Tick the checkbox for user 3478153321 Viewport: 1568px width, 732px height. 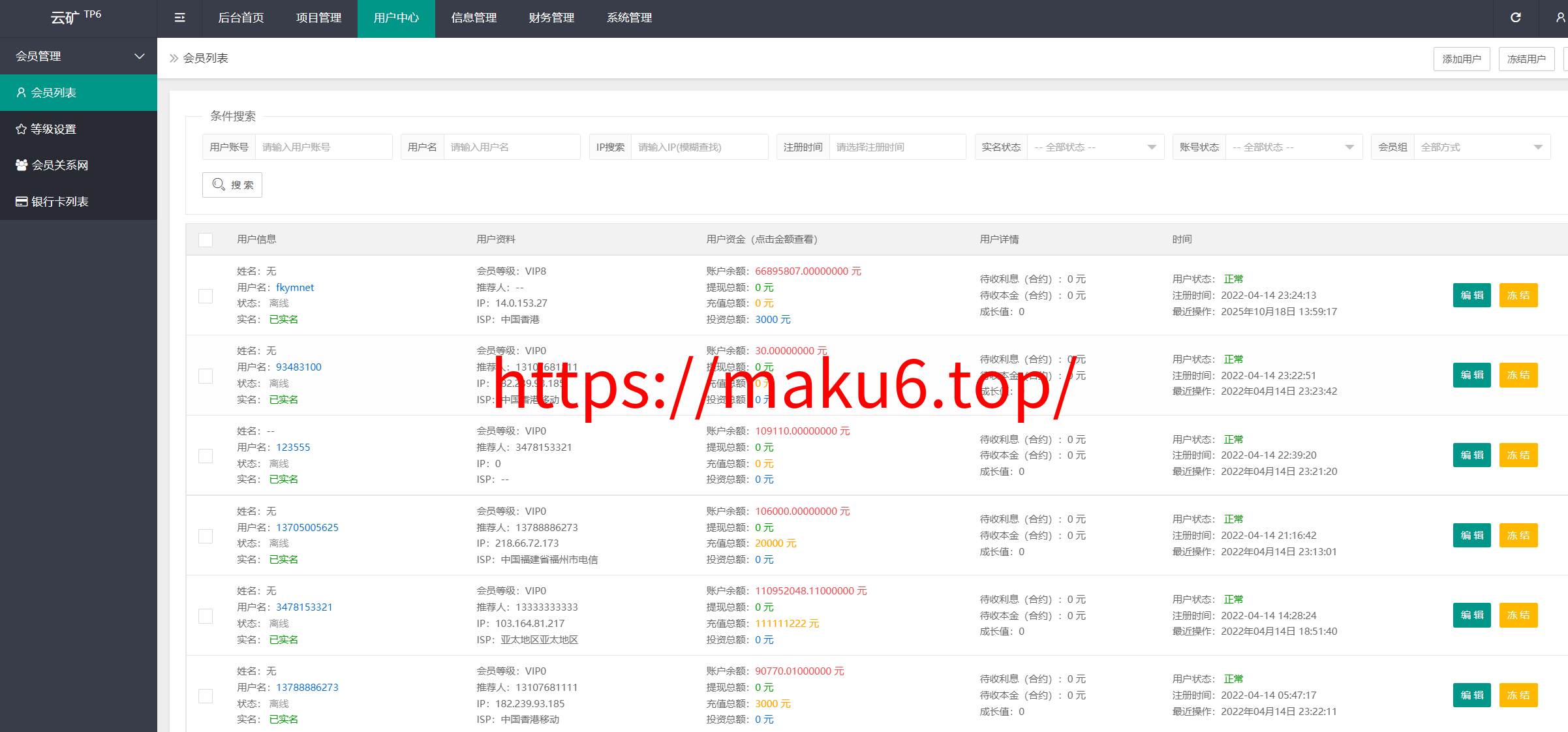coord(206,616)
